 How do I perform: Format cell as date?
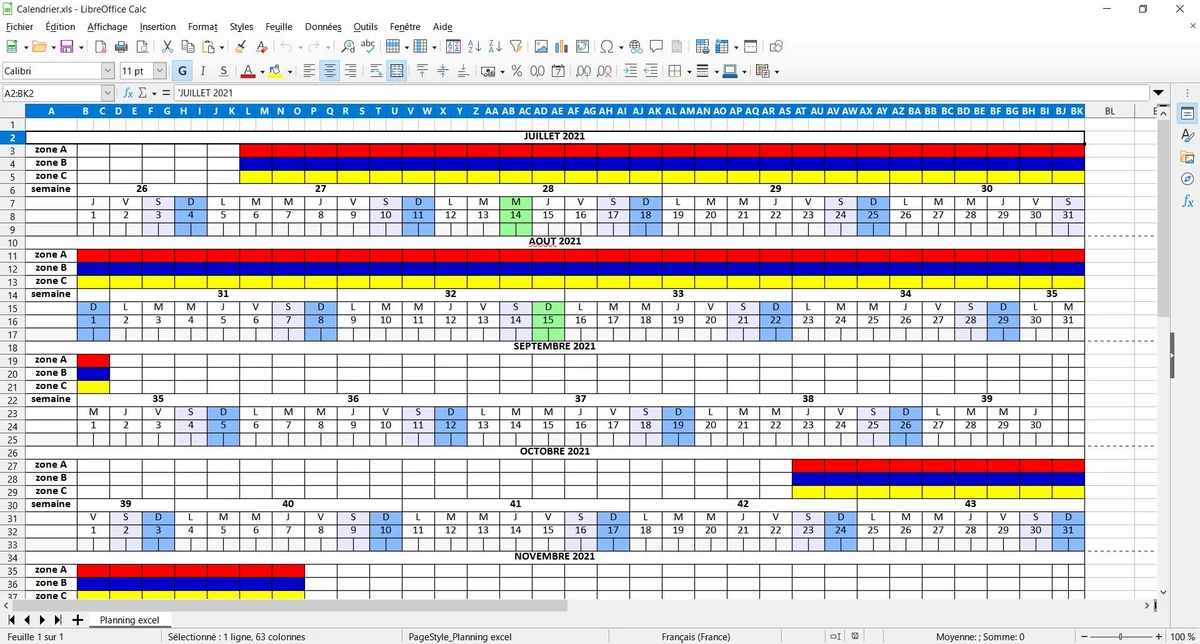pyautogui.click(x=558, y=71)
